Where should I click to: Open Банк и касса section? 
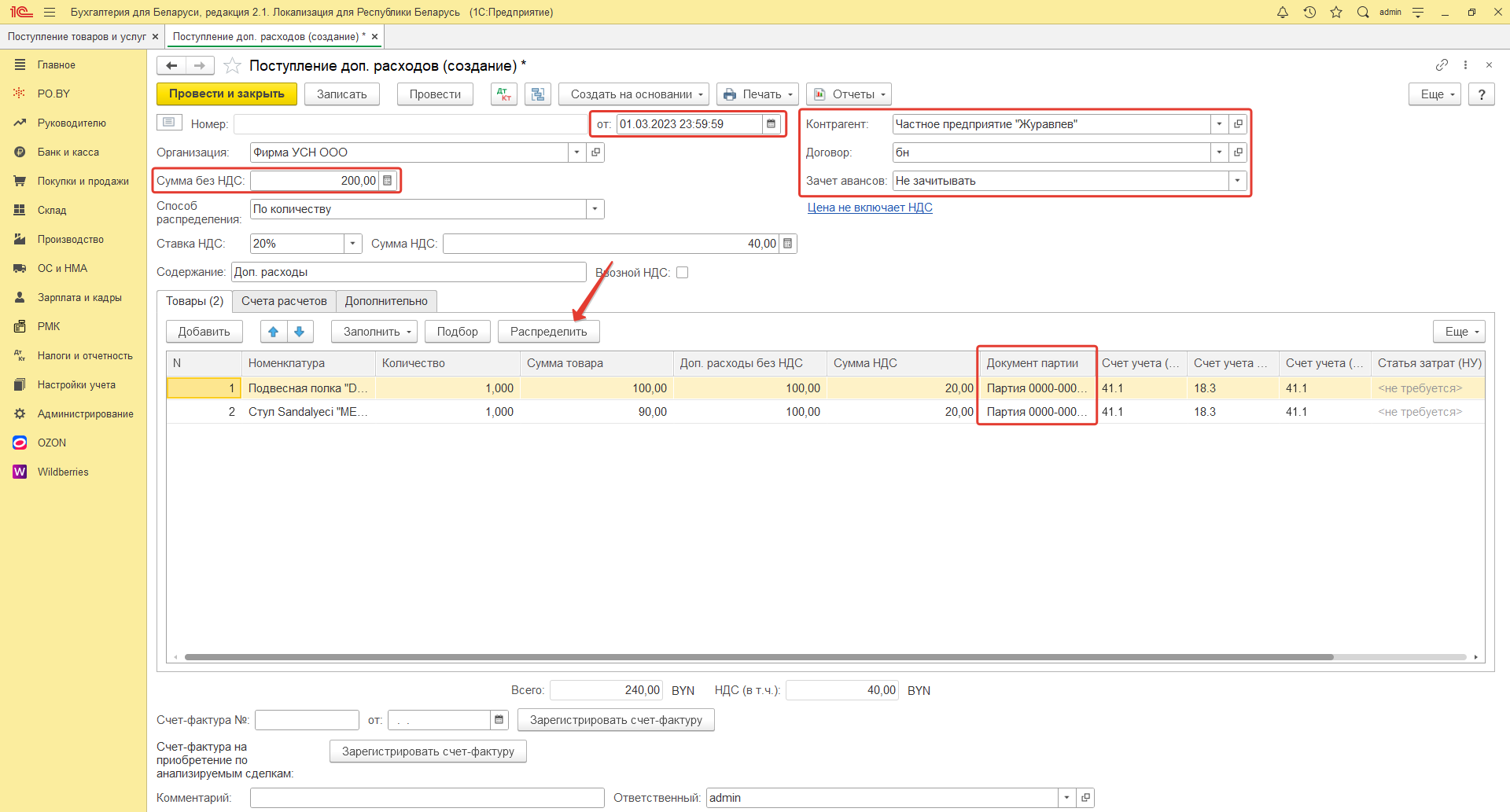coord(68,152)
